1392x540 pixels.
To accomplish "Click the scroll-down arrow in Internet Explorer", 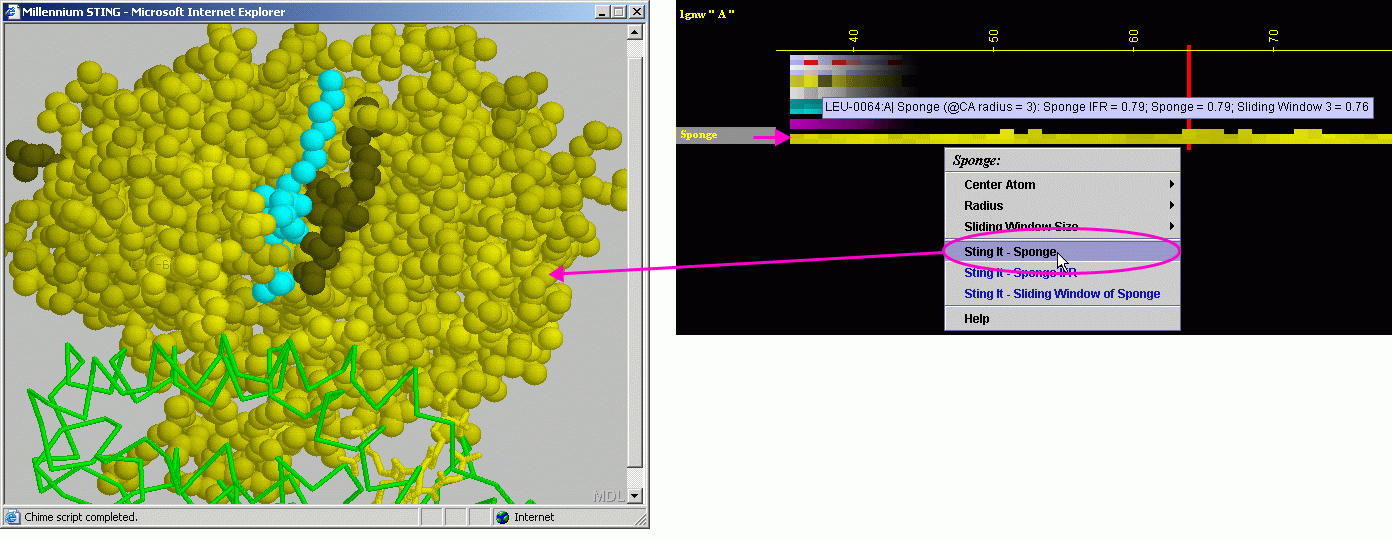I will click(x=634, y=496).
